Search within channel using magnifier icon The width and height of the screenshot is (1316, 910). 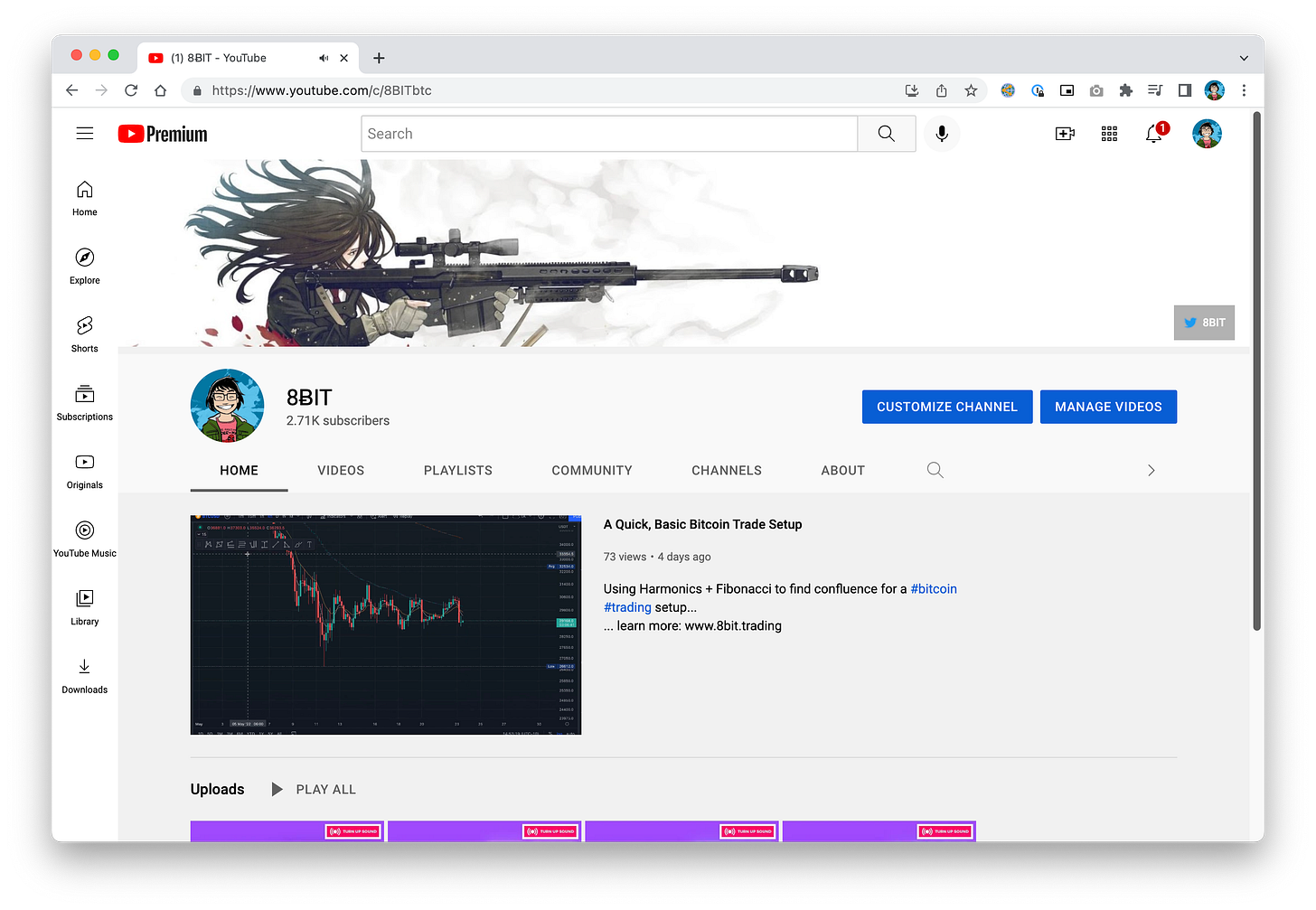point(935,470)
